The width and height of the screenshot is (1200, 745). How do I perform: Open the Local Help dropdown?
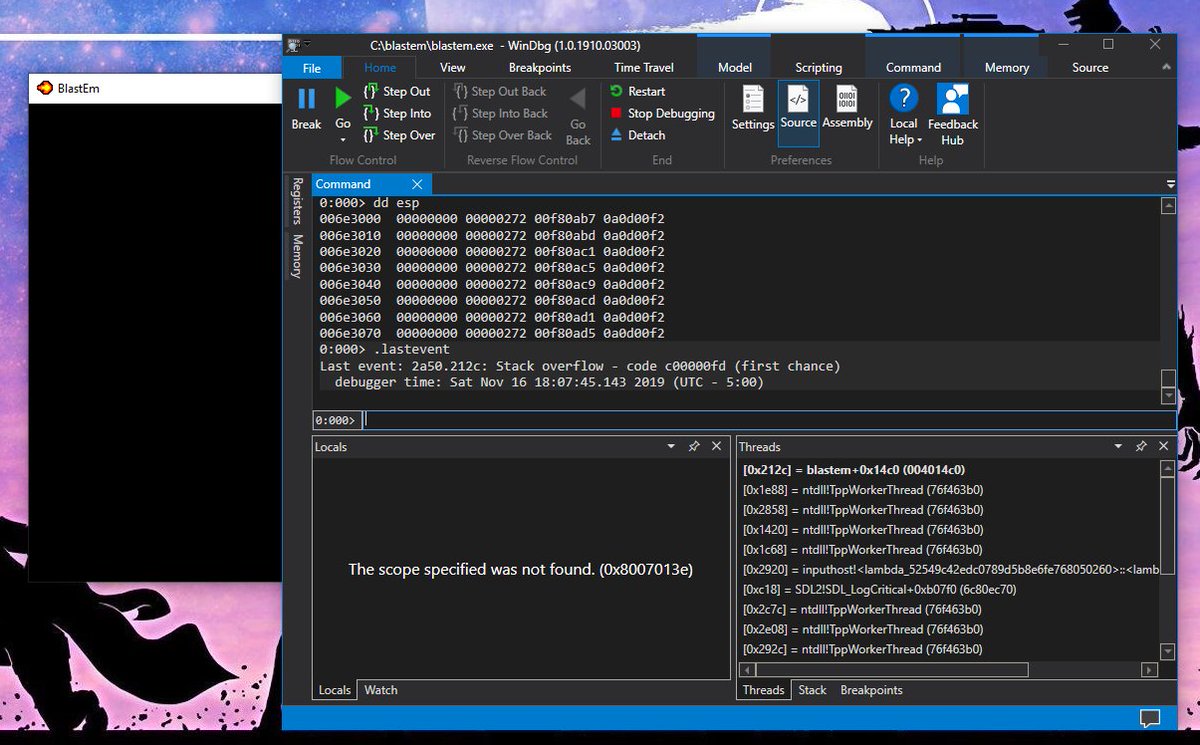(x=903, y=116)
